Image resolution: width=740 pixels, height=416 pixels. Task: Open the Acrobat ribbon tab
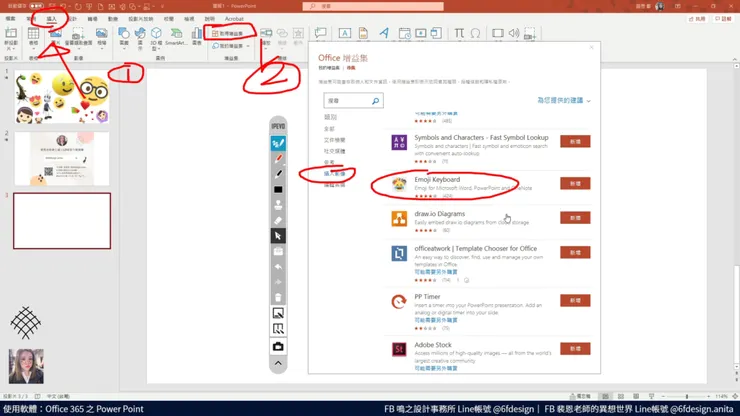tap(234, 19)
